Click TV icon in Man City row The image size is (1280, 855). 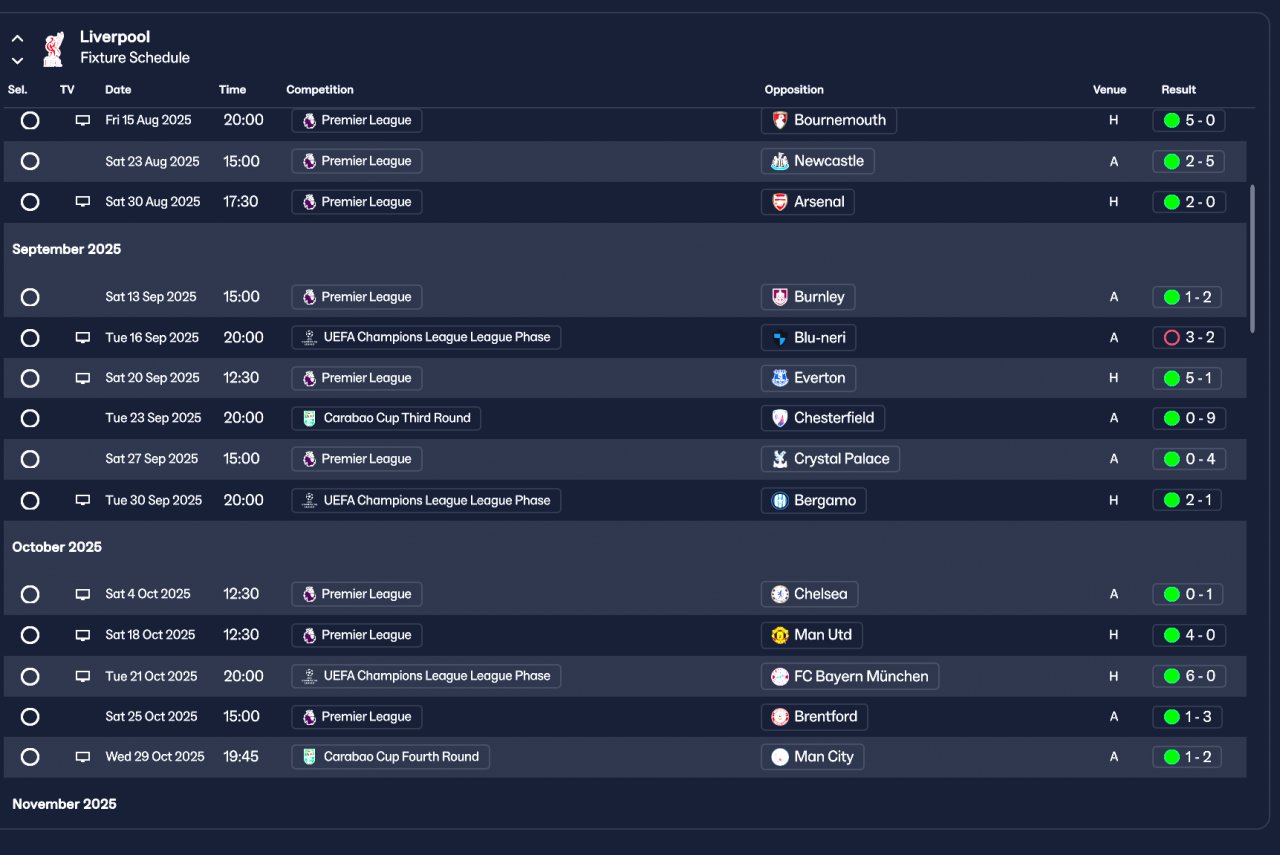coord(83,757)
